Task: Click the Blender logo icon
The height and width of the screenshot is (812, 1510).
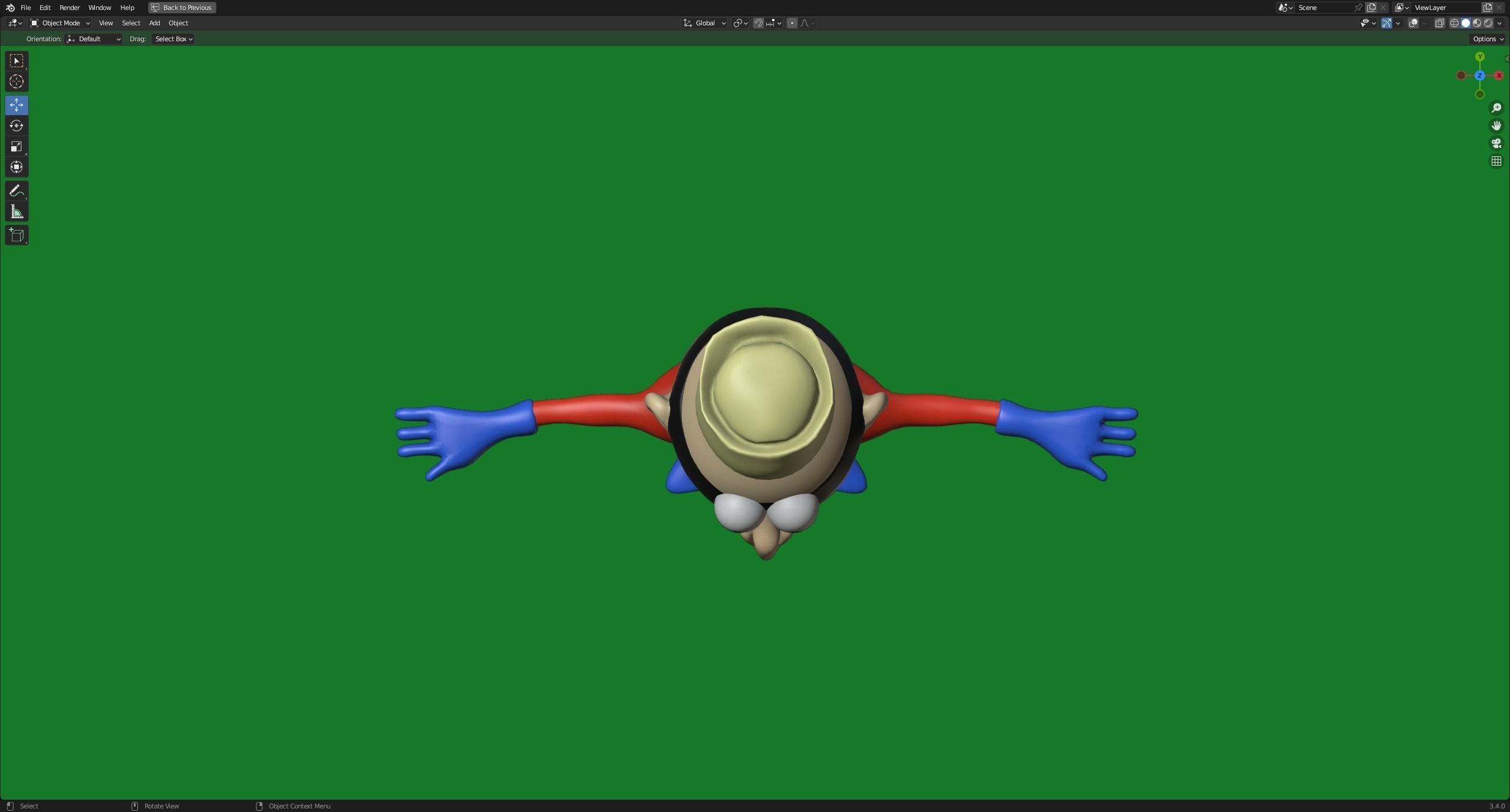Action: (x=10, y=8)
